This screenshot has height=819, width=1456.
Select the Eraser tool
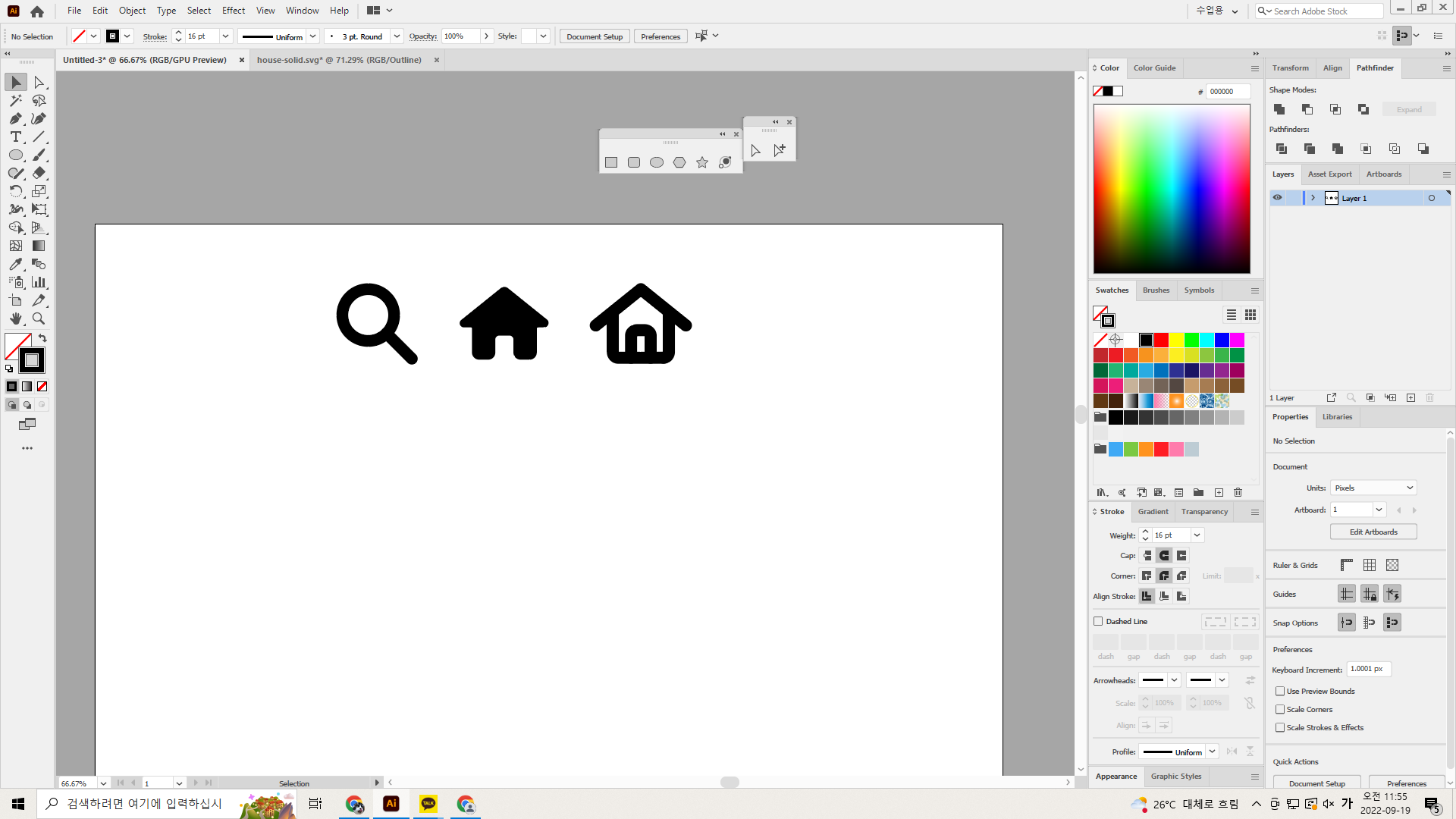click(x=39, y=173)
